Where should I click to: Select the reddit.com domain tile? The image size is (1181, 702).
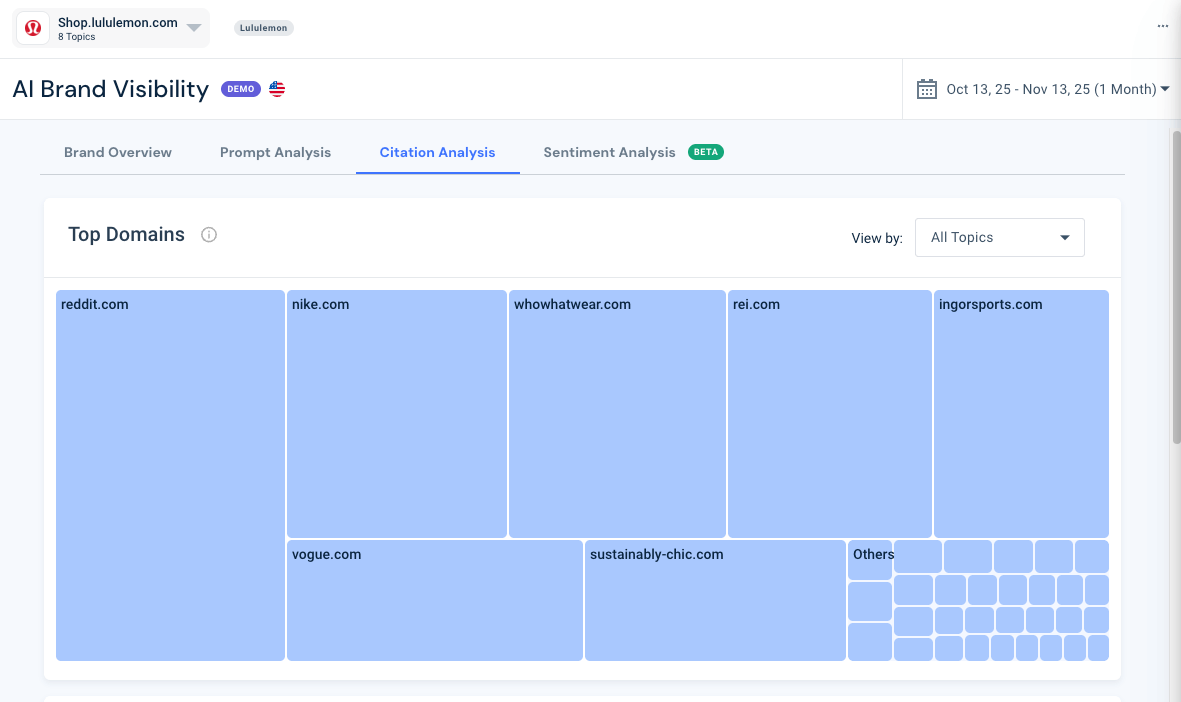169,474
